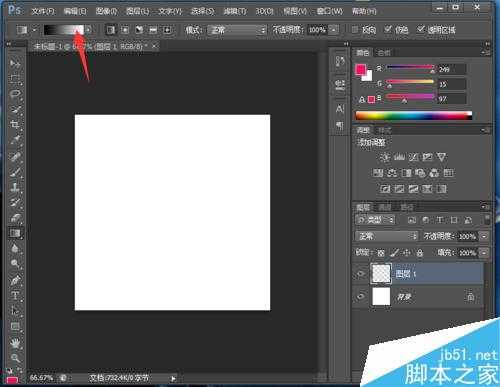The width and height of the screenshot is (500, 387).
Task: Close the 未标题-1 document tab
Action: [154, 46]
